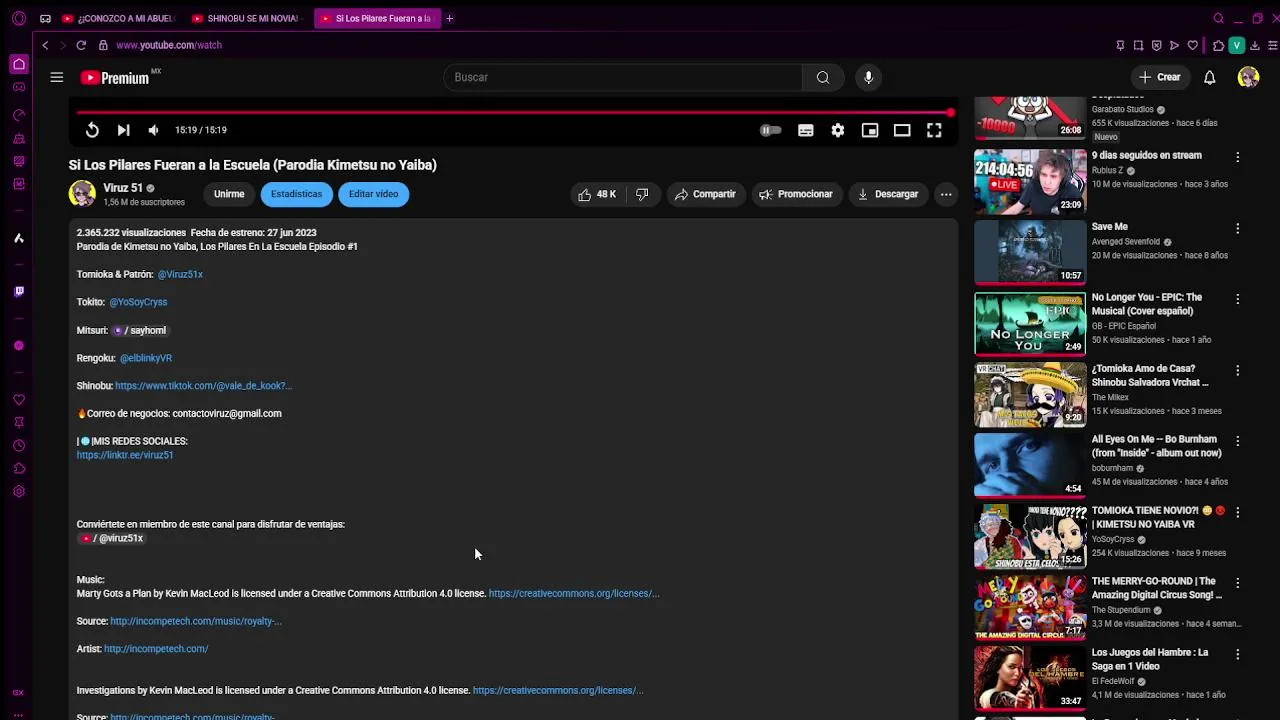Toggle subtitles on the player
This screenshot has height=720, width=1280.
pos(805,130)
